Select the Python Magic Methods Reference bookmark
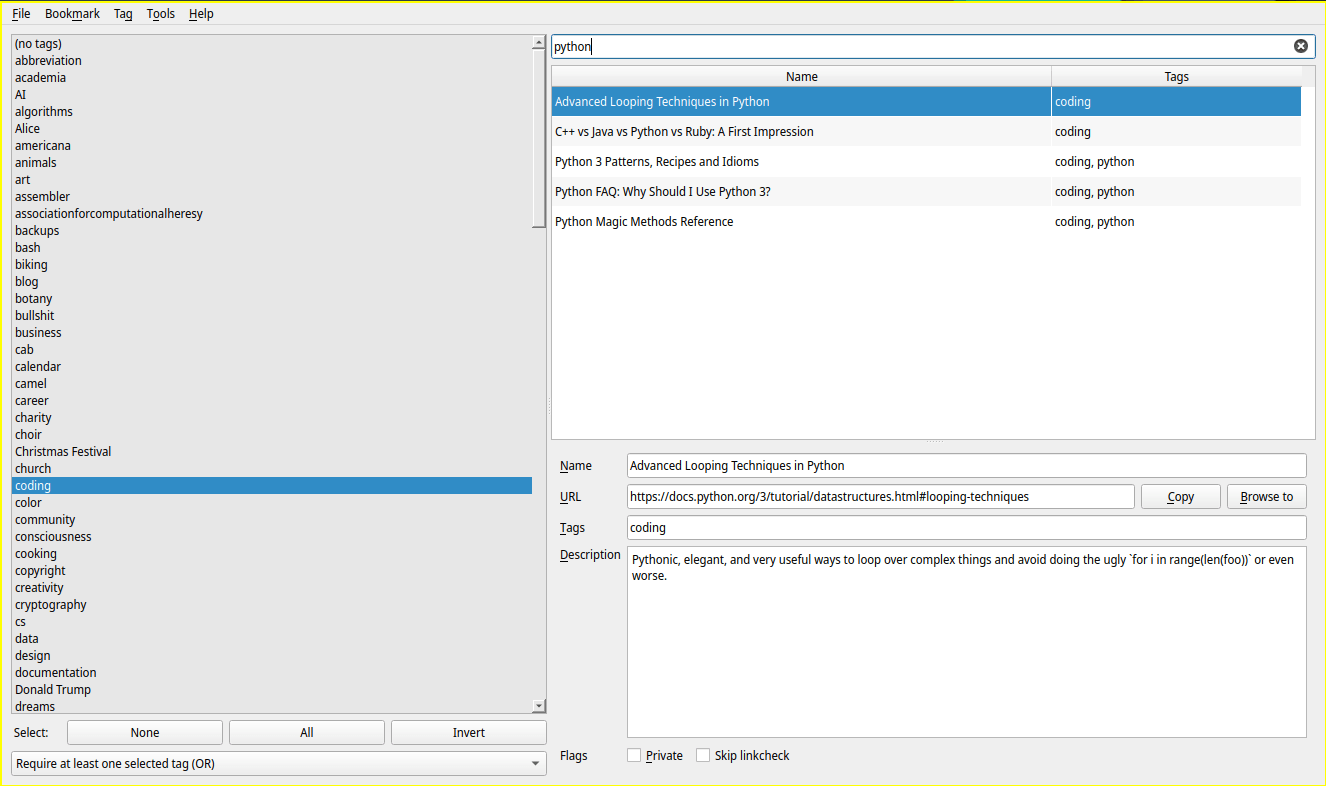Viewport: 1326px width, 786px height. point(644,222)
